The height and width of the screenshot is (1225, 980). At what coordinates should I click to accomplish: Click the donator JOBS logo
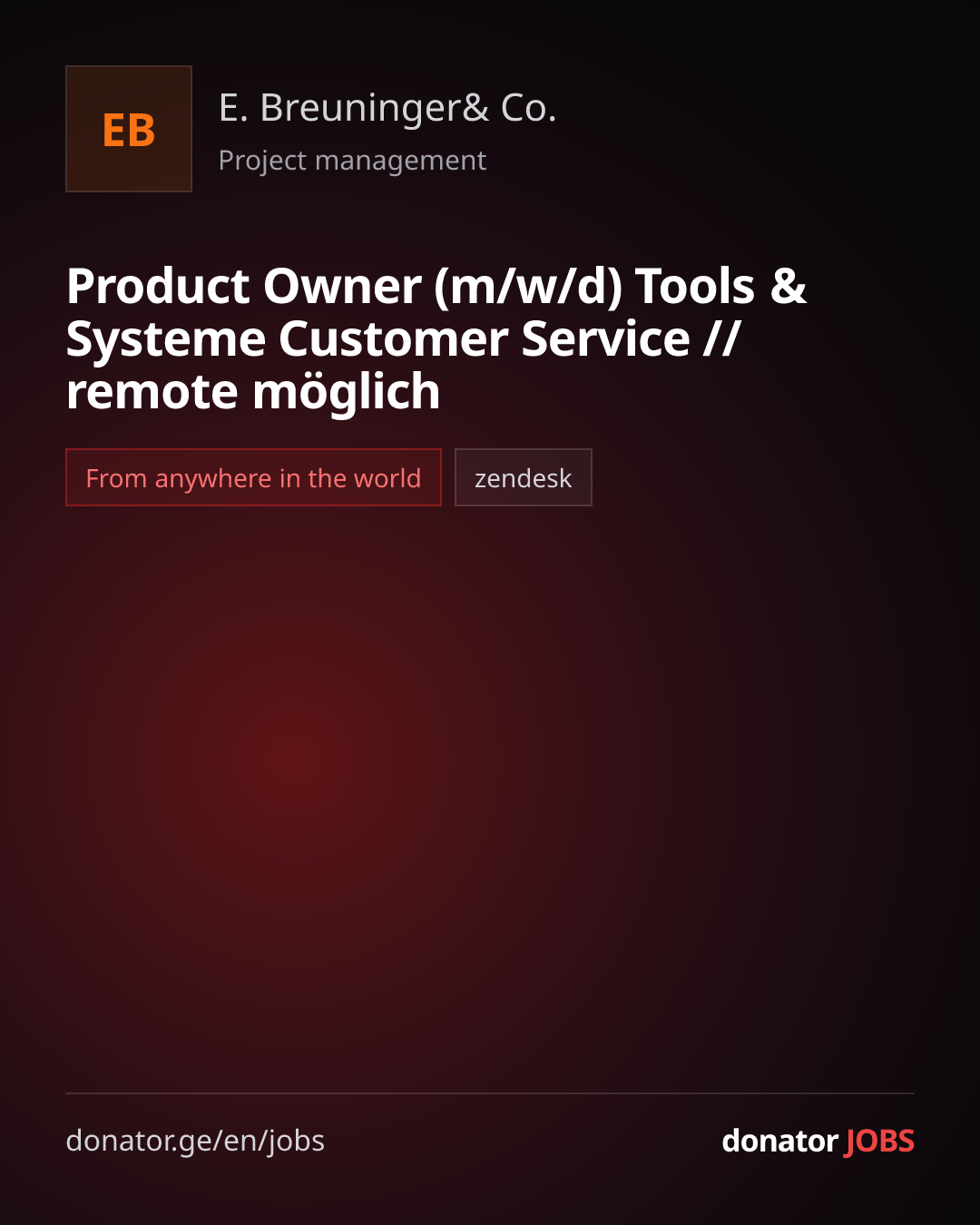(818, 1141)
